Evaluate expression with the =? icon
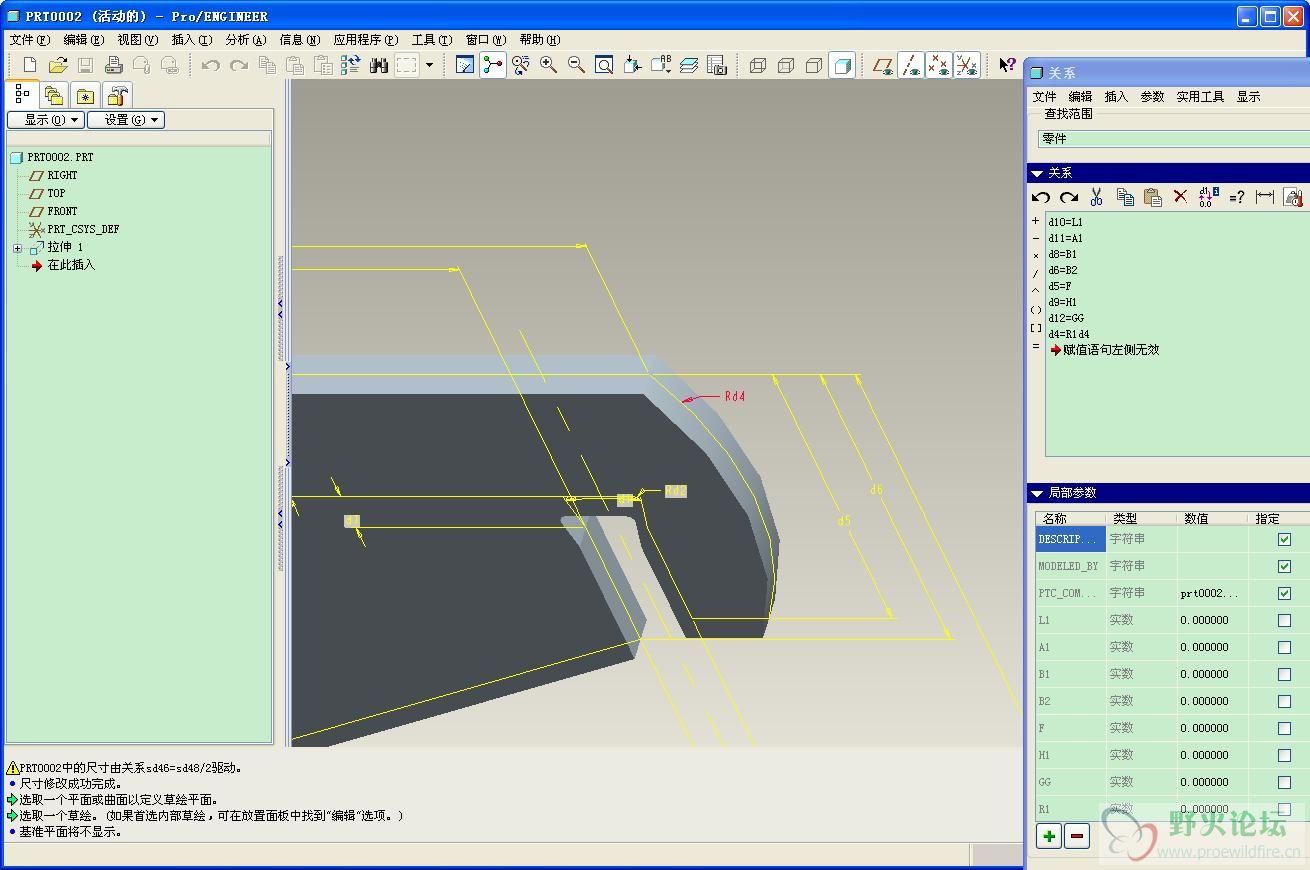The height and width of the screenshot is (870, 1310). pos(1237,197)
